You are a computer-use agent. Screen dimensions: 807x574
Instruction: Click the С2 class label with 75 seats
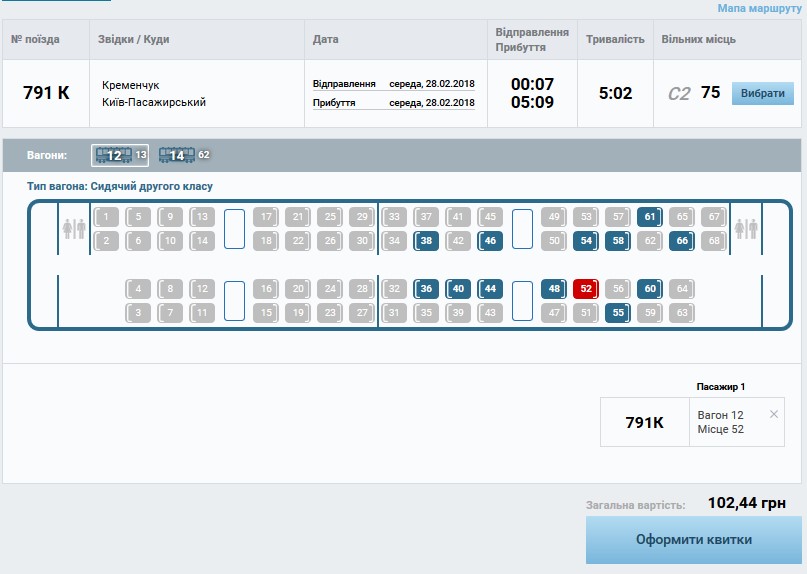pyautogui.click(x=679, y=94)
